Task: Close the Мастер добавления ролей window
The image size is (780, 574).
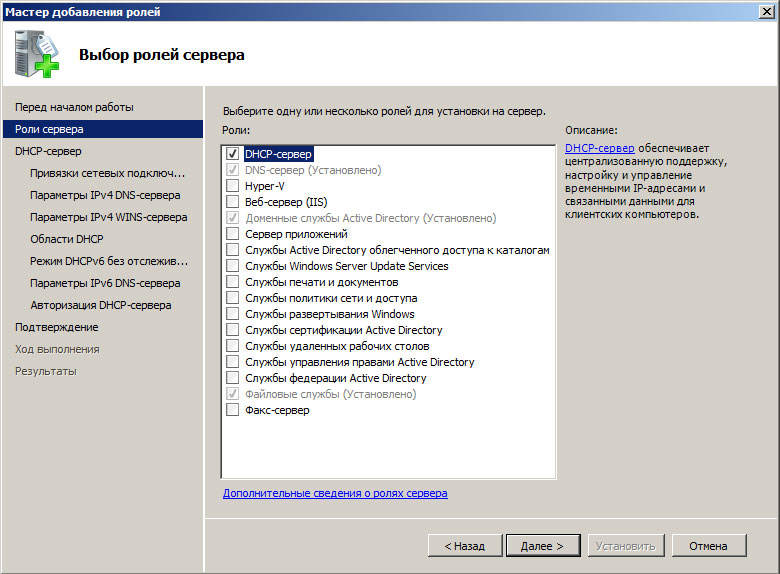Action: [767, 12]
